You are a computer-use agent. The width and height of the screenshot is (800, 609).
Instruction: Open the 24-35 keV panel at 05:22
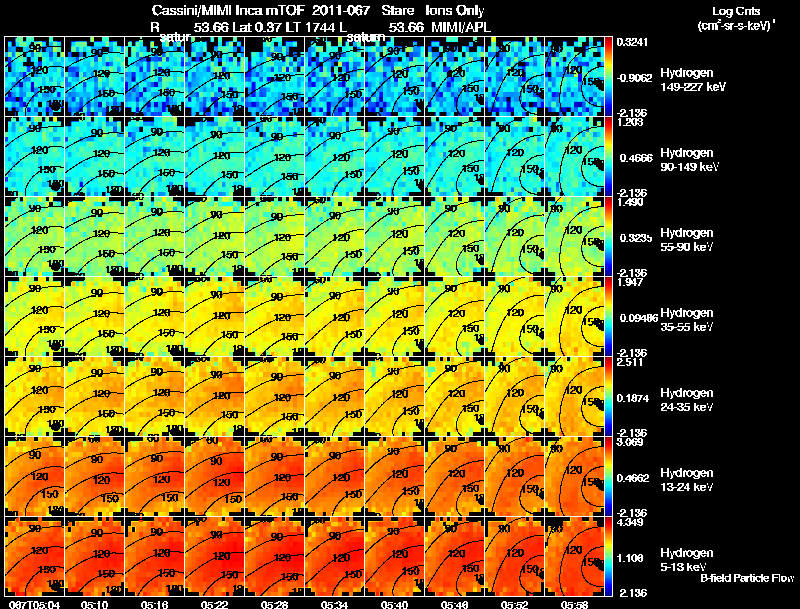(214, 396)
